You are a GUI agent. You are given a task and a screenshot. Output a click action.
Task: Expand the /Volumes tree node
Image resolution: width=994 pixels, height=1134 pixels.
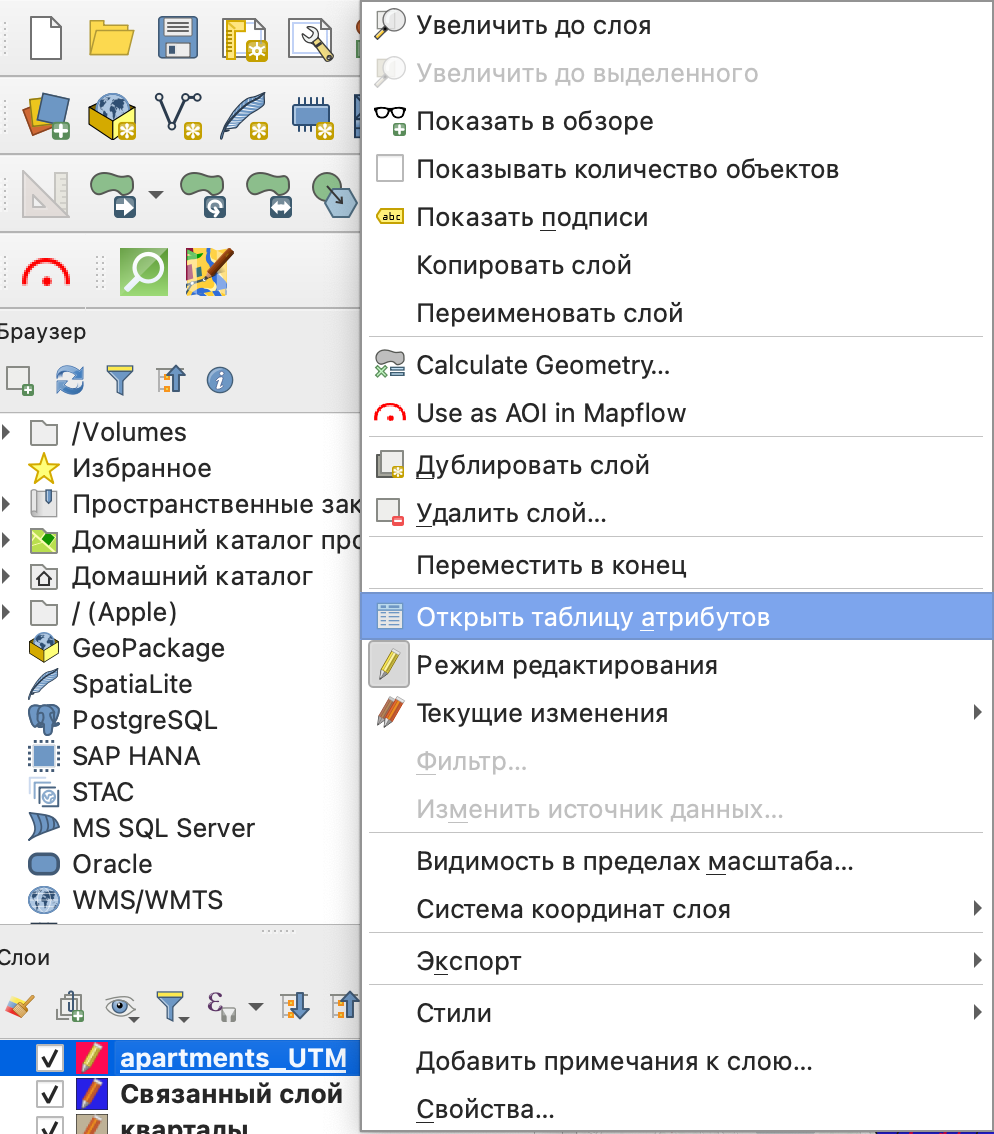(x=8, y=433)
